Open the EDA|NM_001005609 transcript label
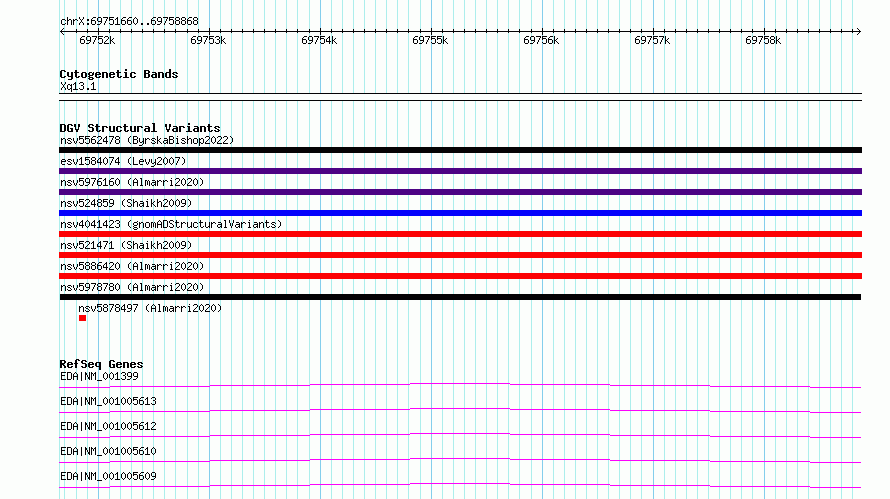This screenshot has height=499, width=890. [108, 476]
